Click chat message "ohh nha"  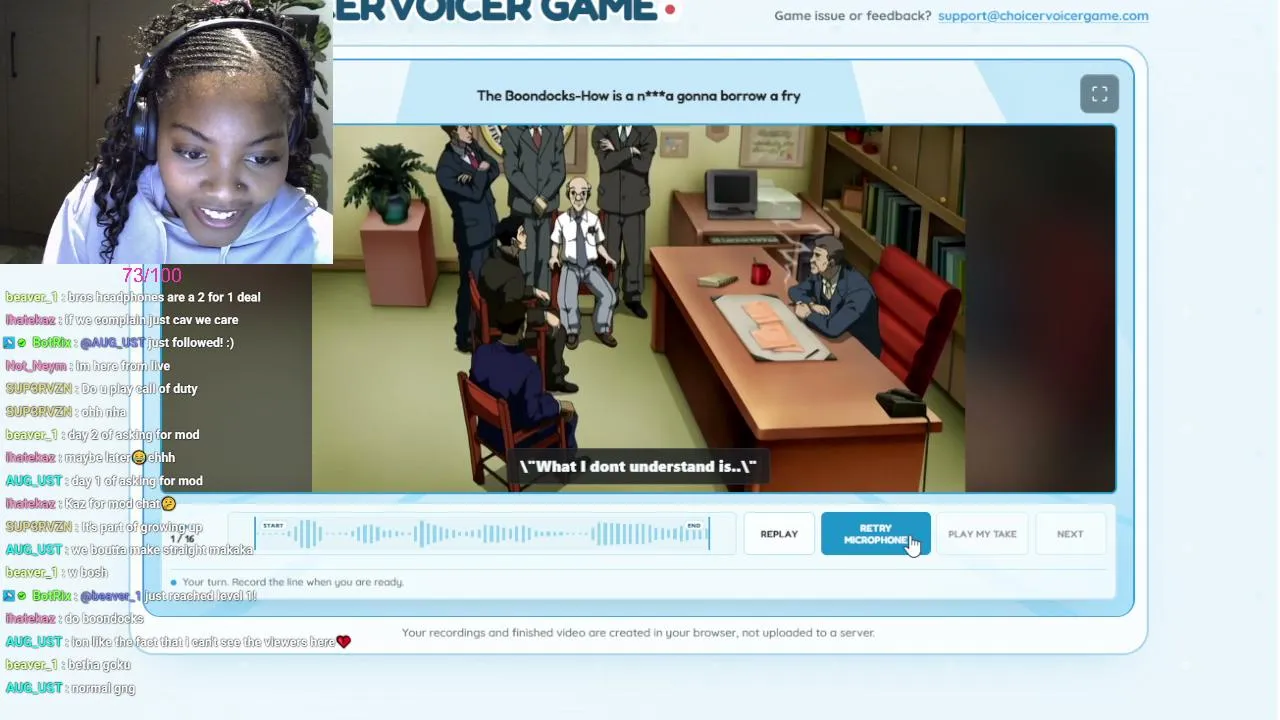pos(104,412)
